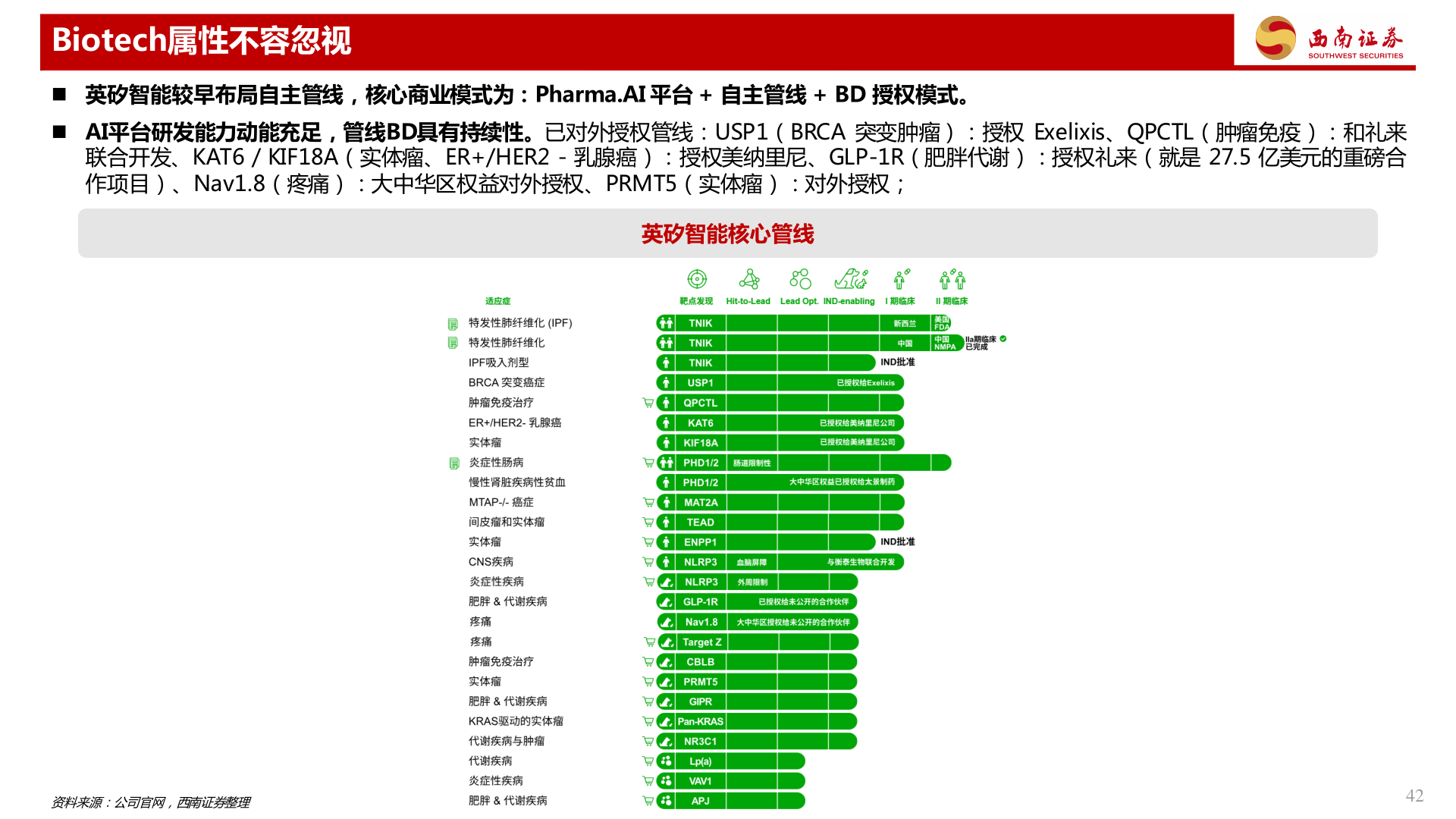Click the PRMT5 pipeline label

pyautogui.click(x=700, y=682)
